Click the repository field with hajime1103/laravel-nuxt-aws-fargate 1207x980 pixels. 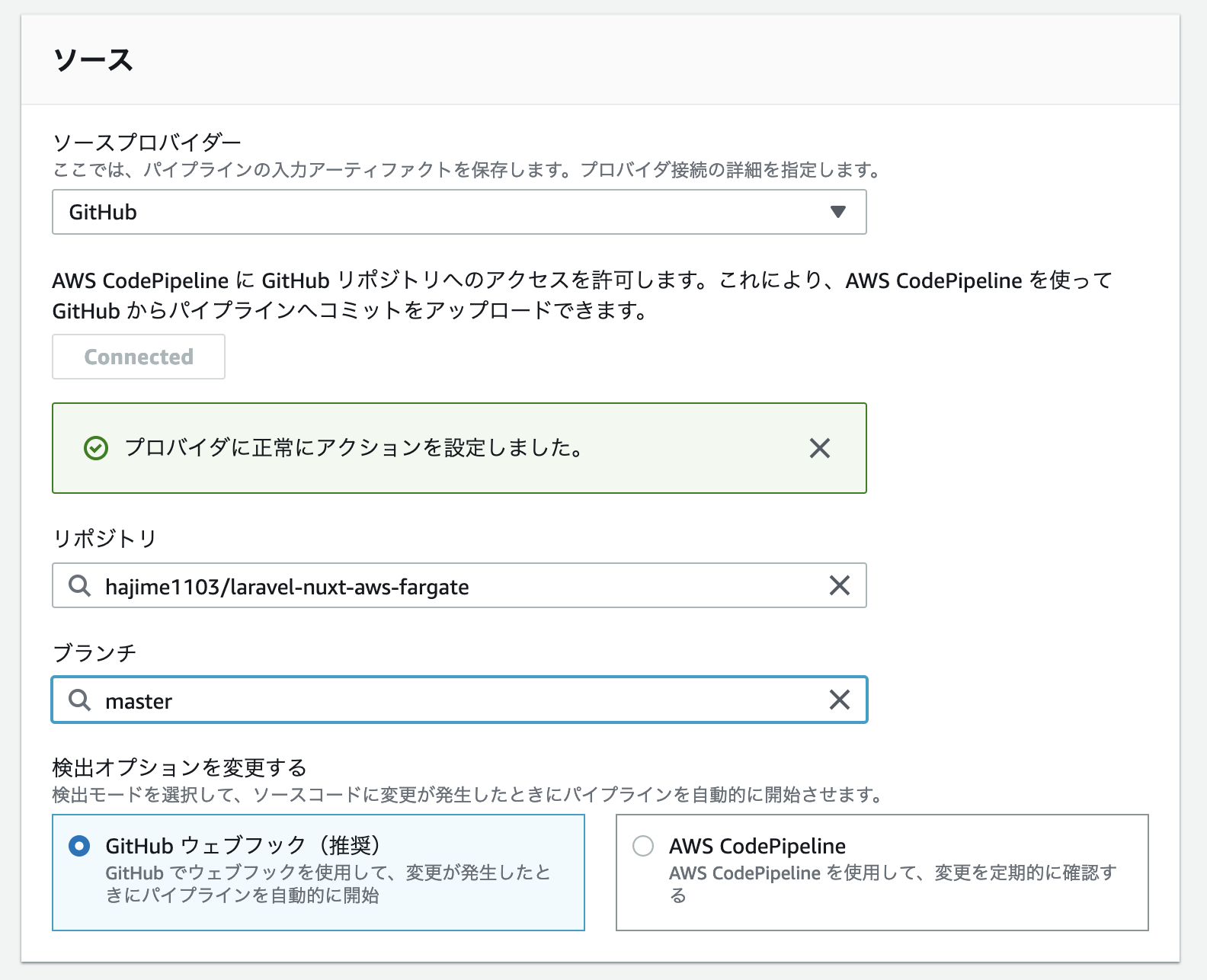(x=459, y=585)
